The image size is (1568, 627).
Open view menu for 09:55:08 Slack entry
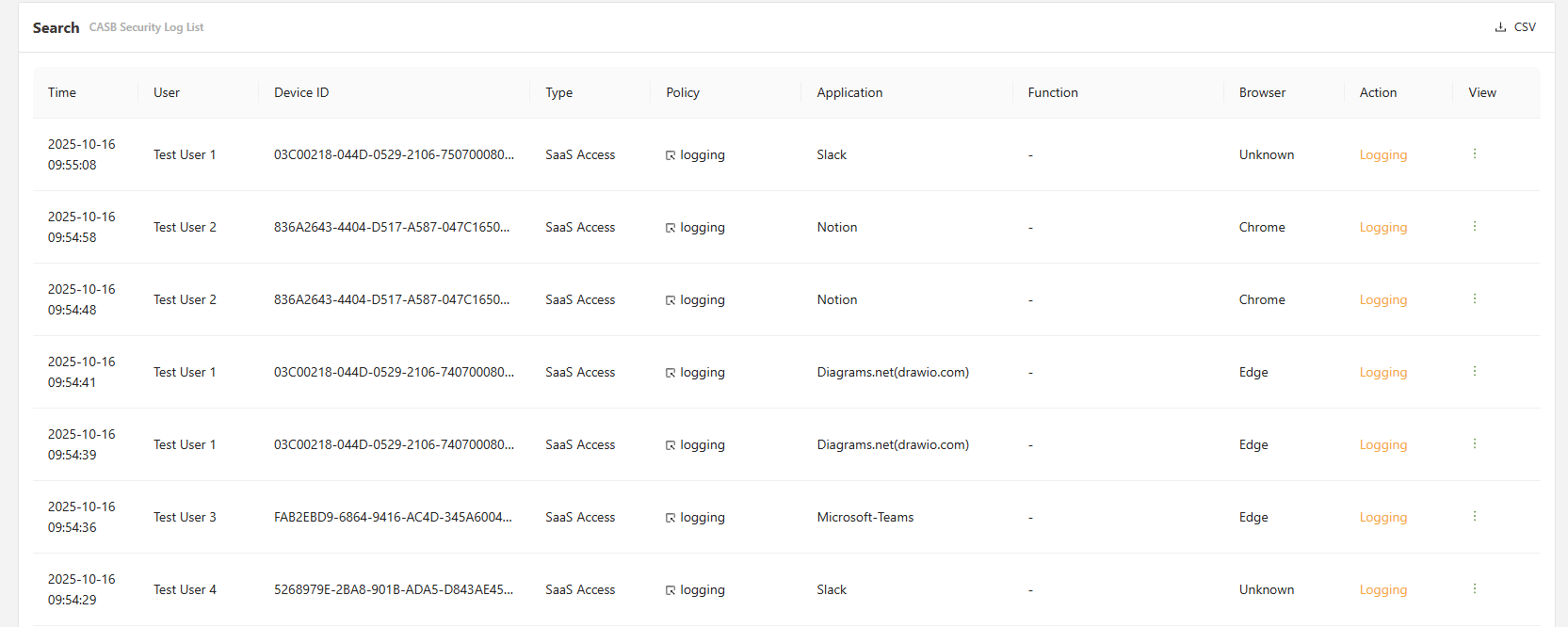(x=1475, y=153)
